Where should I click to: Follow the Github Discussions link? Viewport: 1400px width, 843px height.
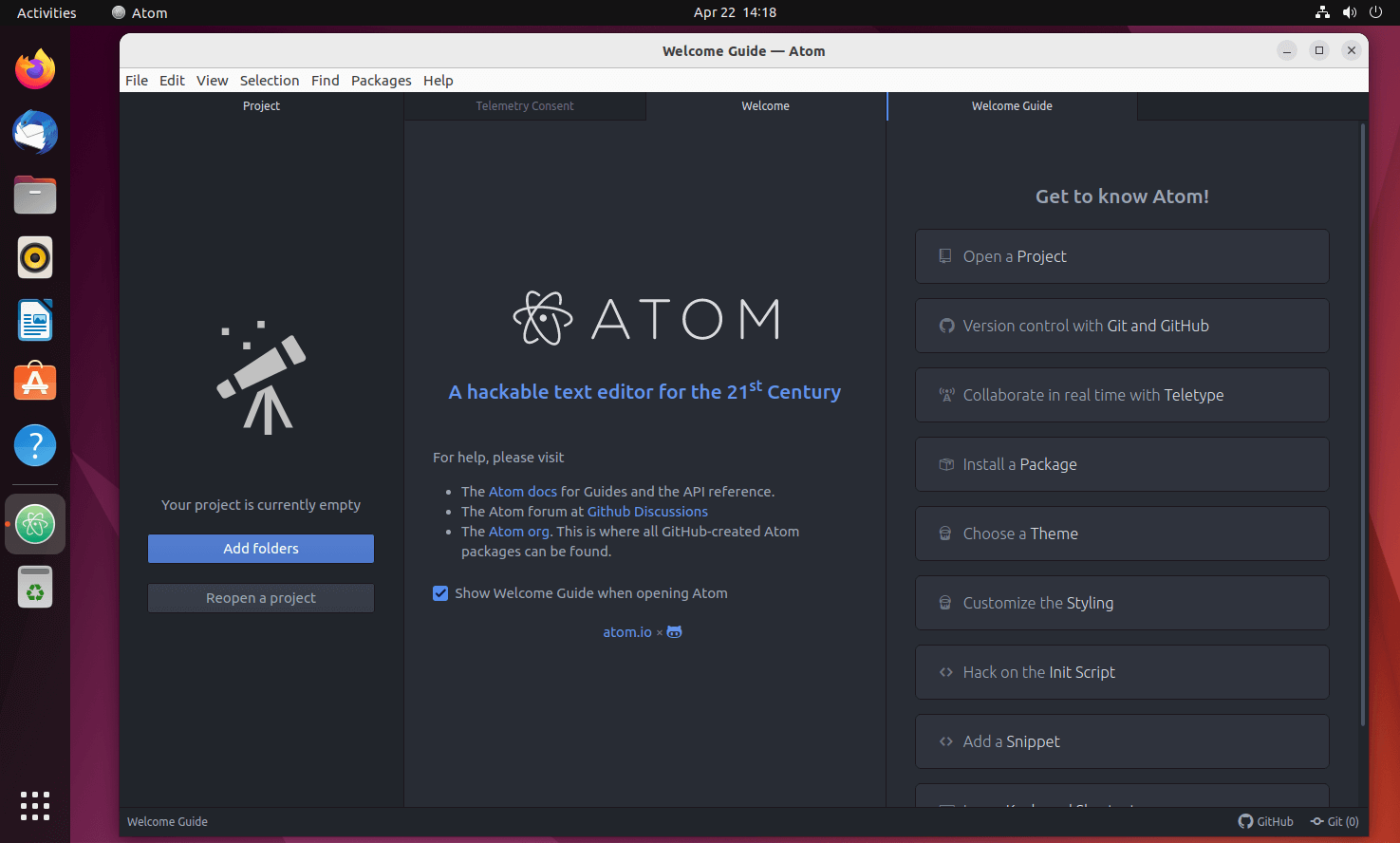point(646,511)
